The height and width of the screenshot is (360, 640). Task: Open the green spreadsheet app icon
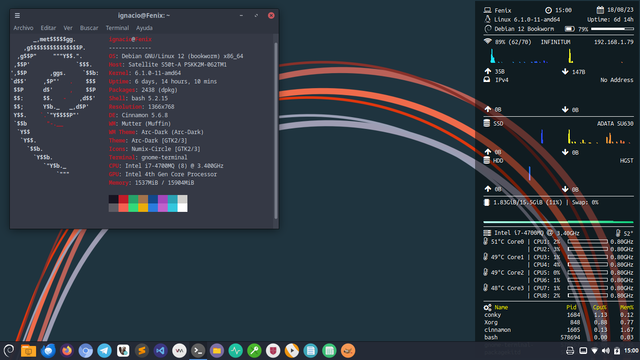click(x=329, y=351)
